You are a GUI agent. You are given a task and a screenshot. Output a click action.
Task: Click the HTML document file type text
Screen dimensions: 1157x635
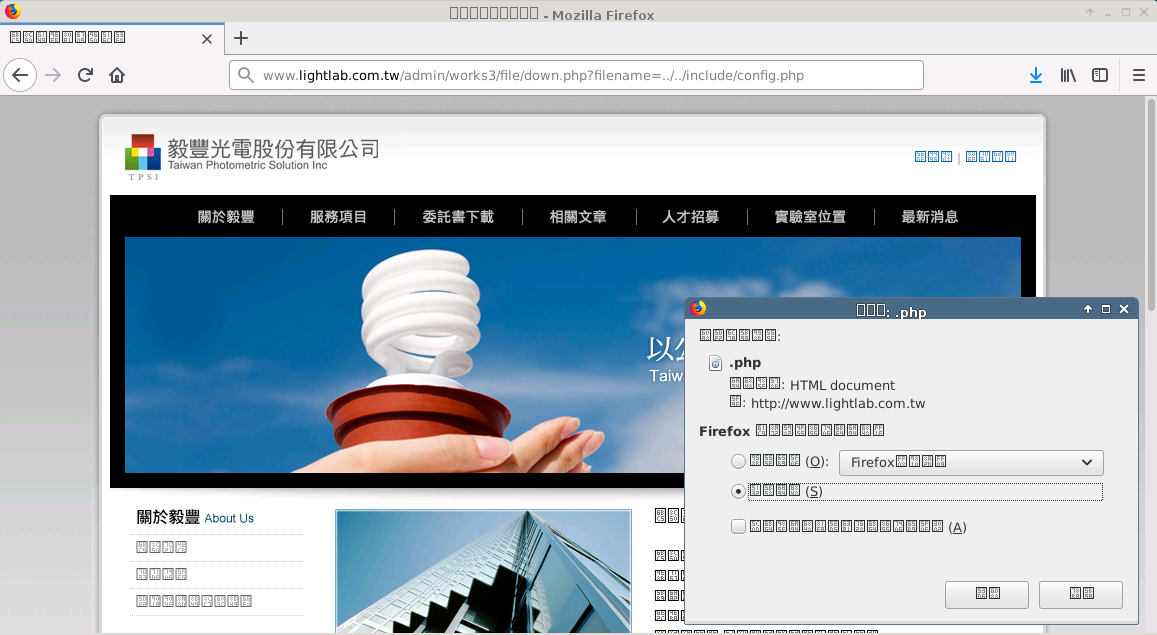(842, 385)
